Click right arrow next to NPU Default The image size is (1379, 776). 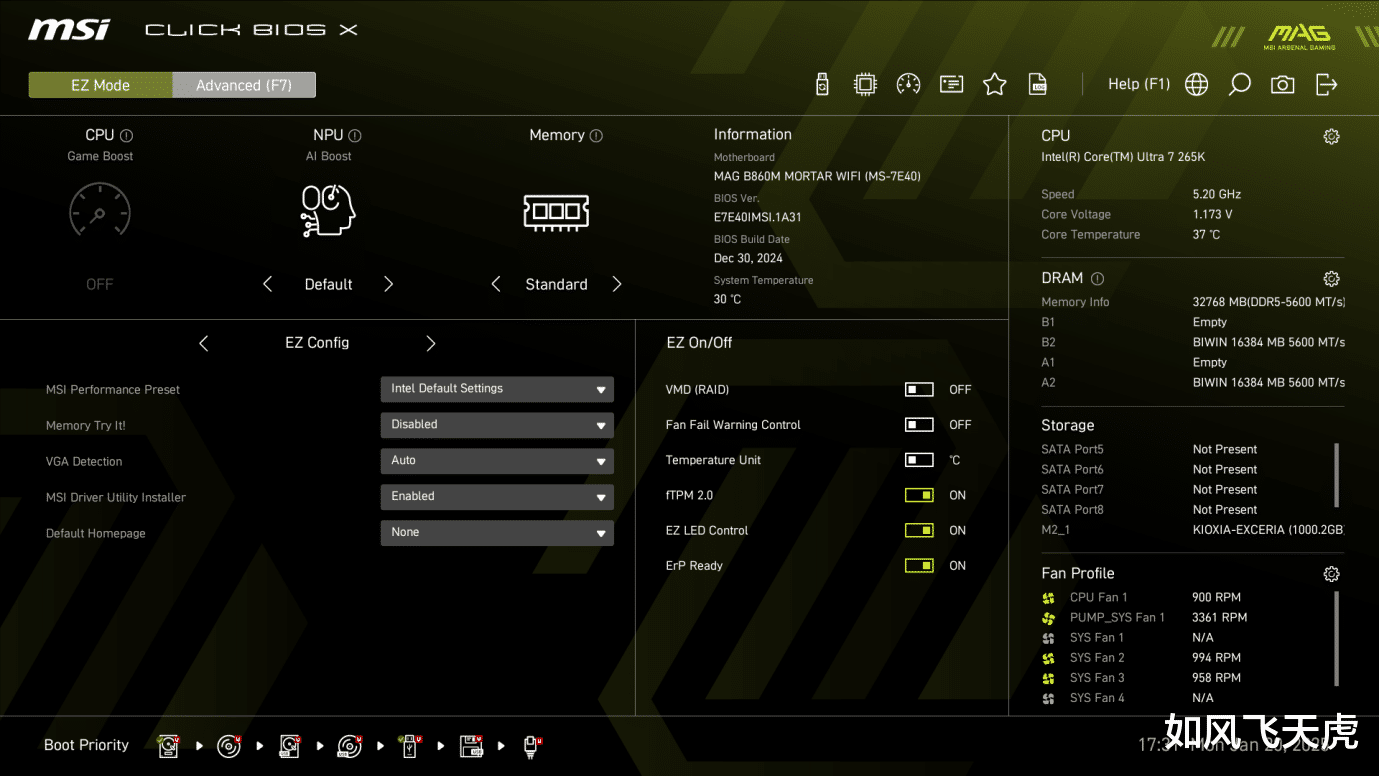389,284
